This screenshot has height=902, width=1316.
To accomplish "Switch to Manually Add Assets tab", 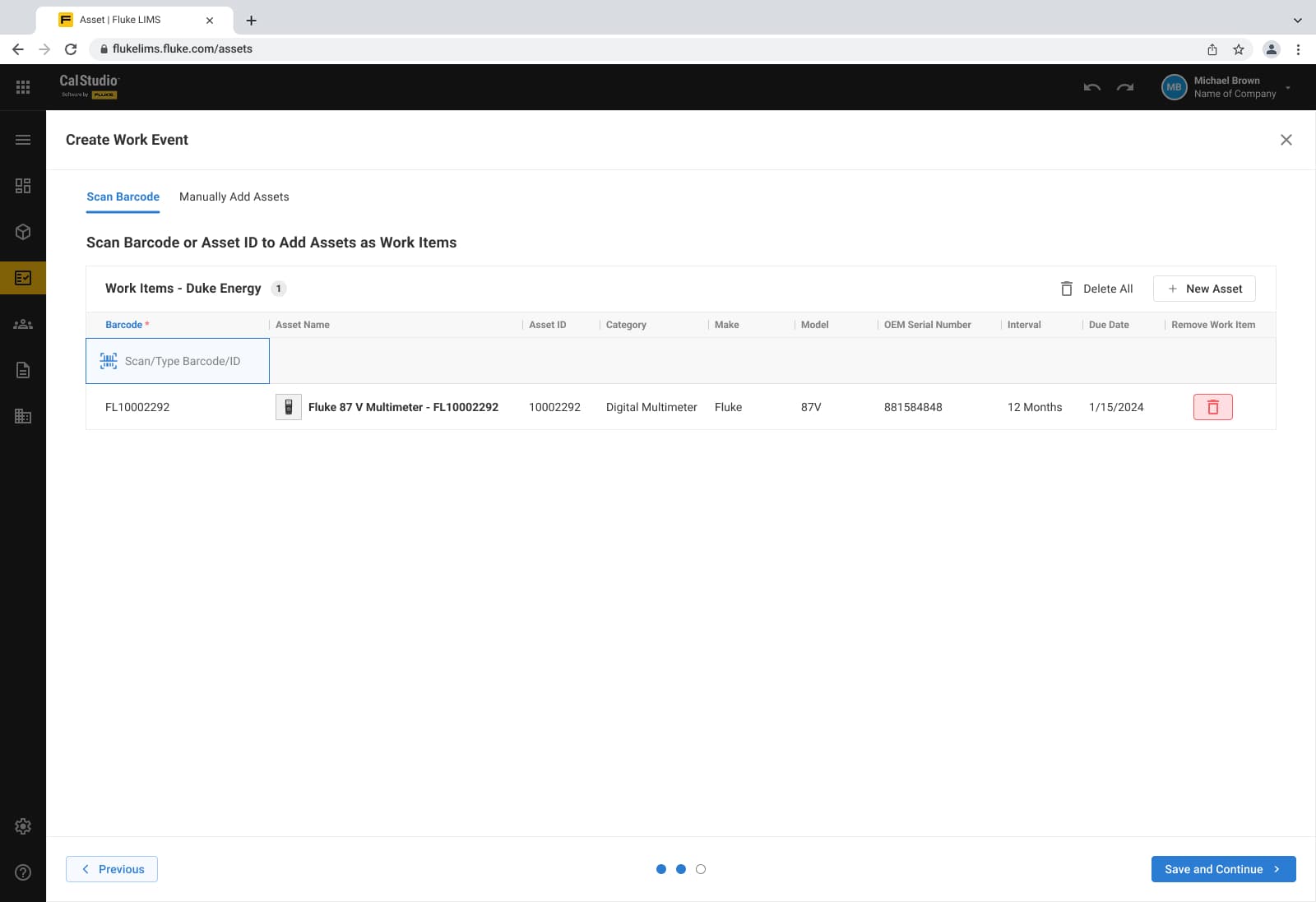I will click(x=234, y=197).
